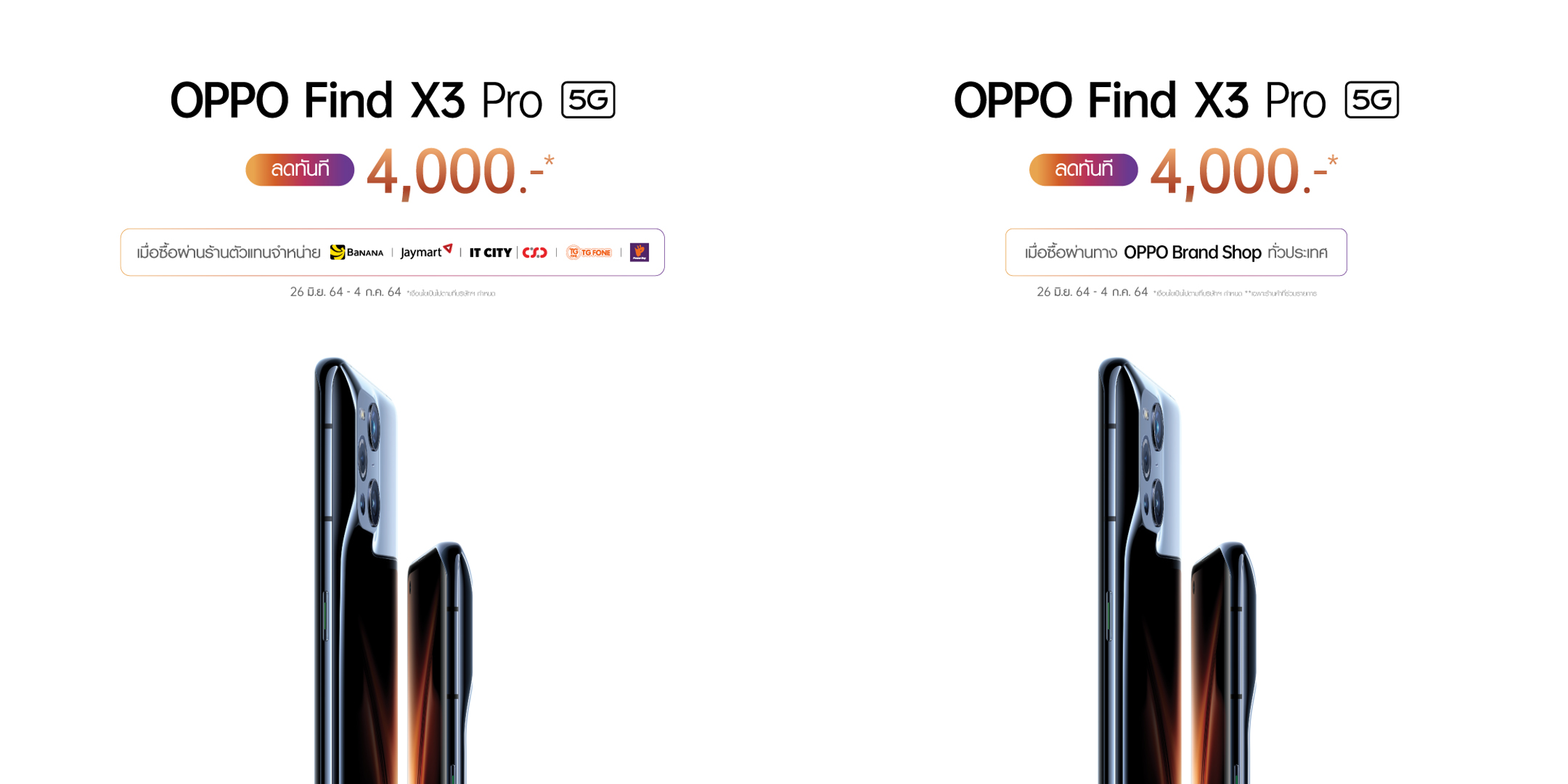1568x784 pixels.
Task: Click the right 5G badge icon
Action: coord(1371,100)
